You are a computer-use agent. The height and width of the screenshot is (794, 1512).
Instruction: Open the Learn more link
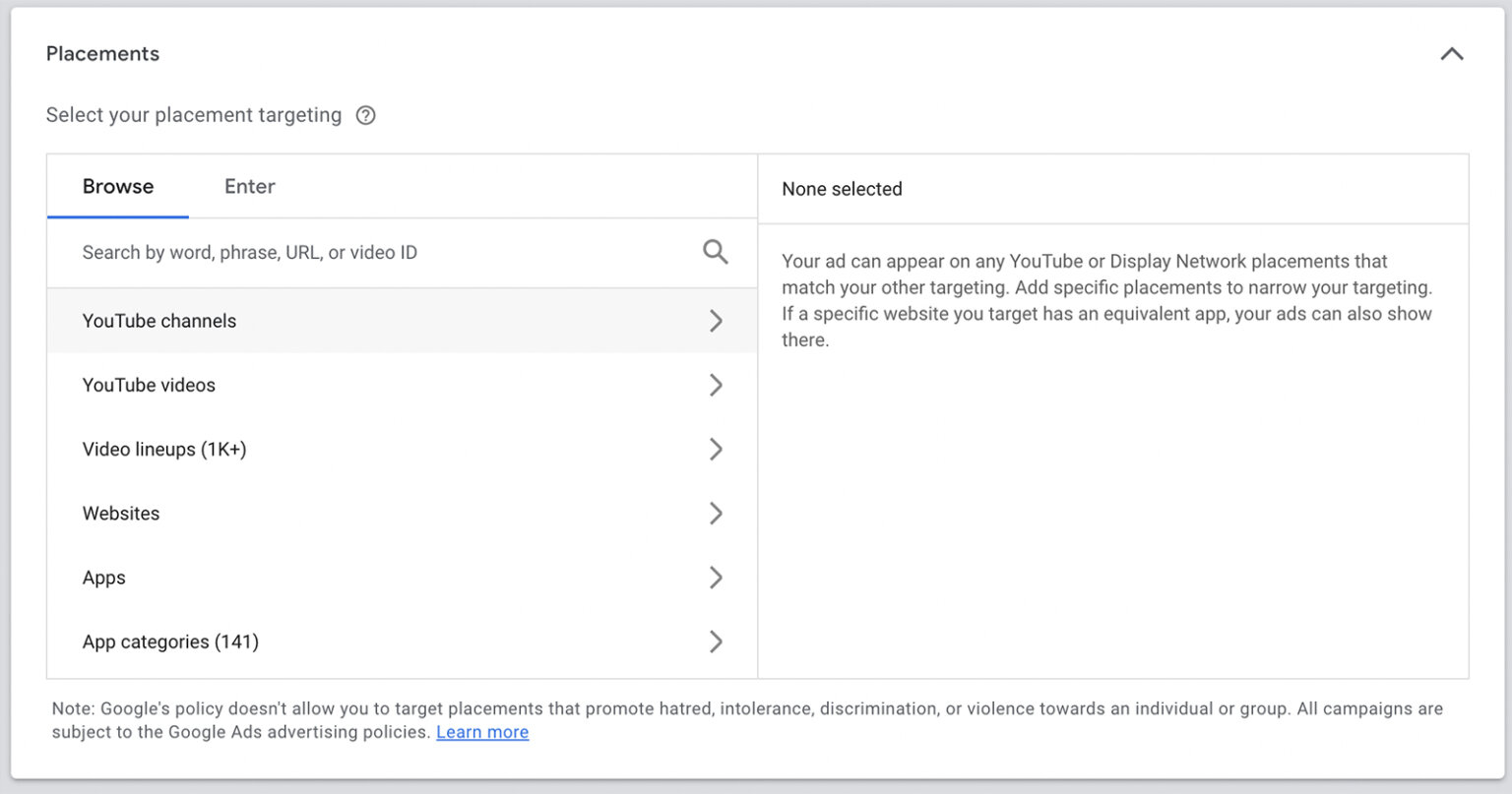pyautogui.click(x=481, y=731)
